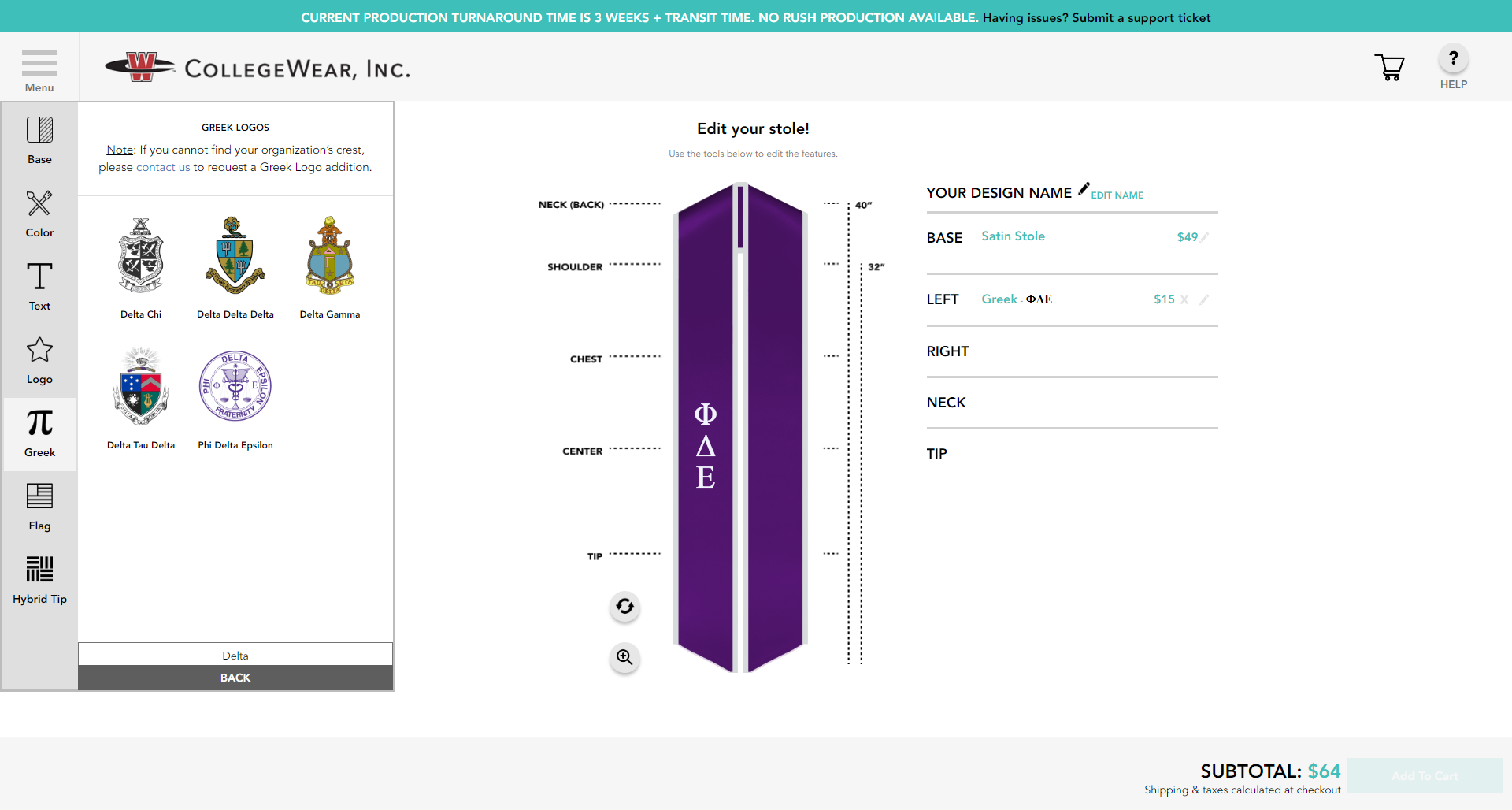The height and width of the screenshot is (810, 1512).
Task: Click the ΦΔΕ letters on stole
Action: [x=706, y=446]
